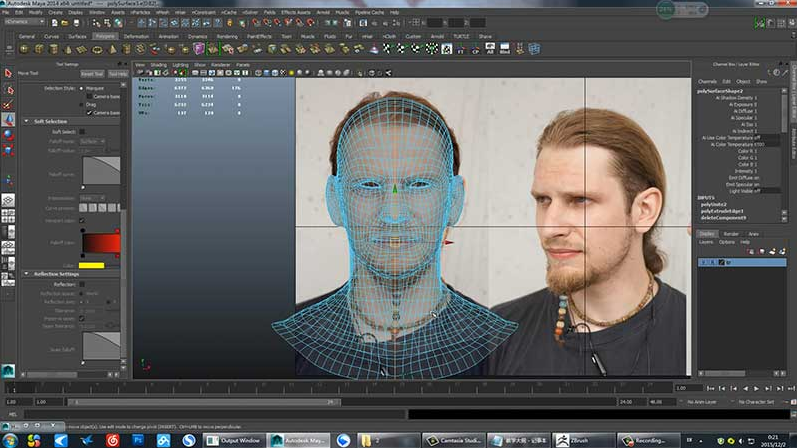This screenshot has height=448, width=797.
Task: Open Photoshop from the taskbar
Action: coord(138,440)
